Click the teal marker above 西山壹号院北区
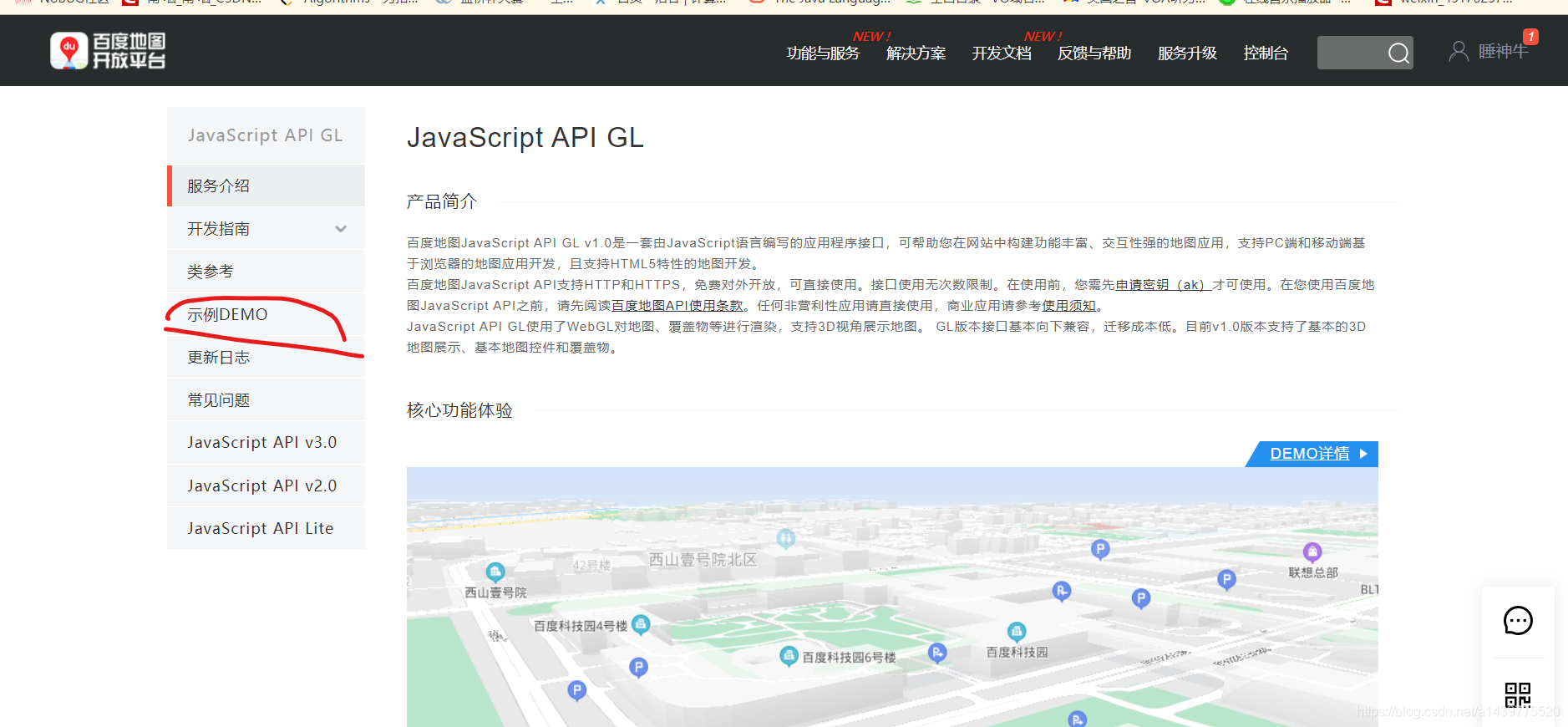 (x=786, y=538)
